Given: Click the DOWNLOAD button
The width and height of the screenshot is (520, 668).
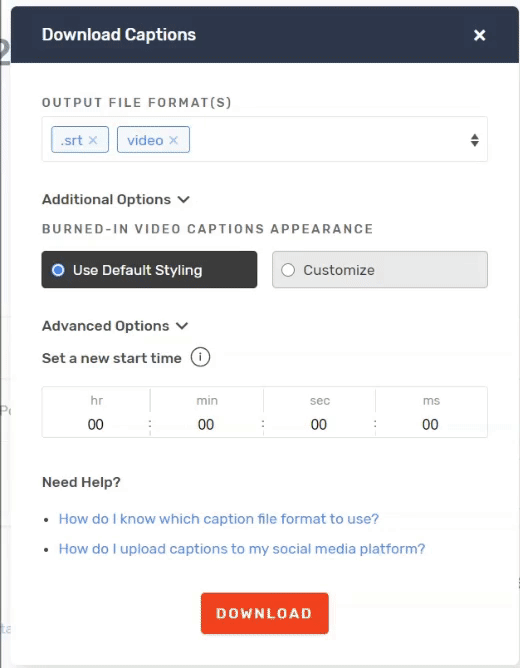Looking at the screenshot, I should (x=264, y=613).
